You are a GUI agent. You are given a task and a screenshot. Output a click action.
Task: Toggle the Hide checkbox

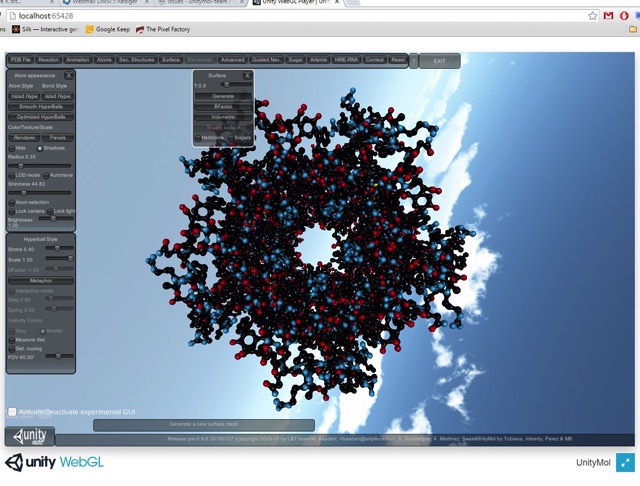12,148
